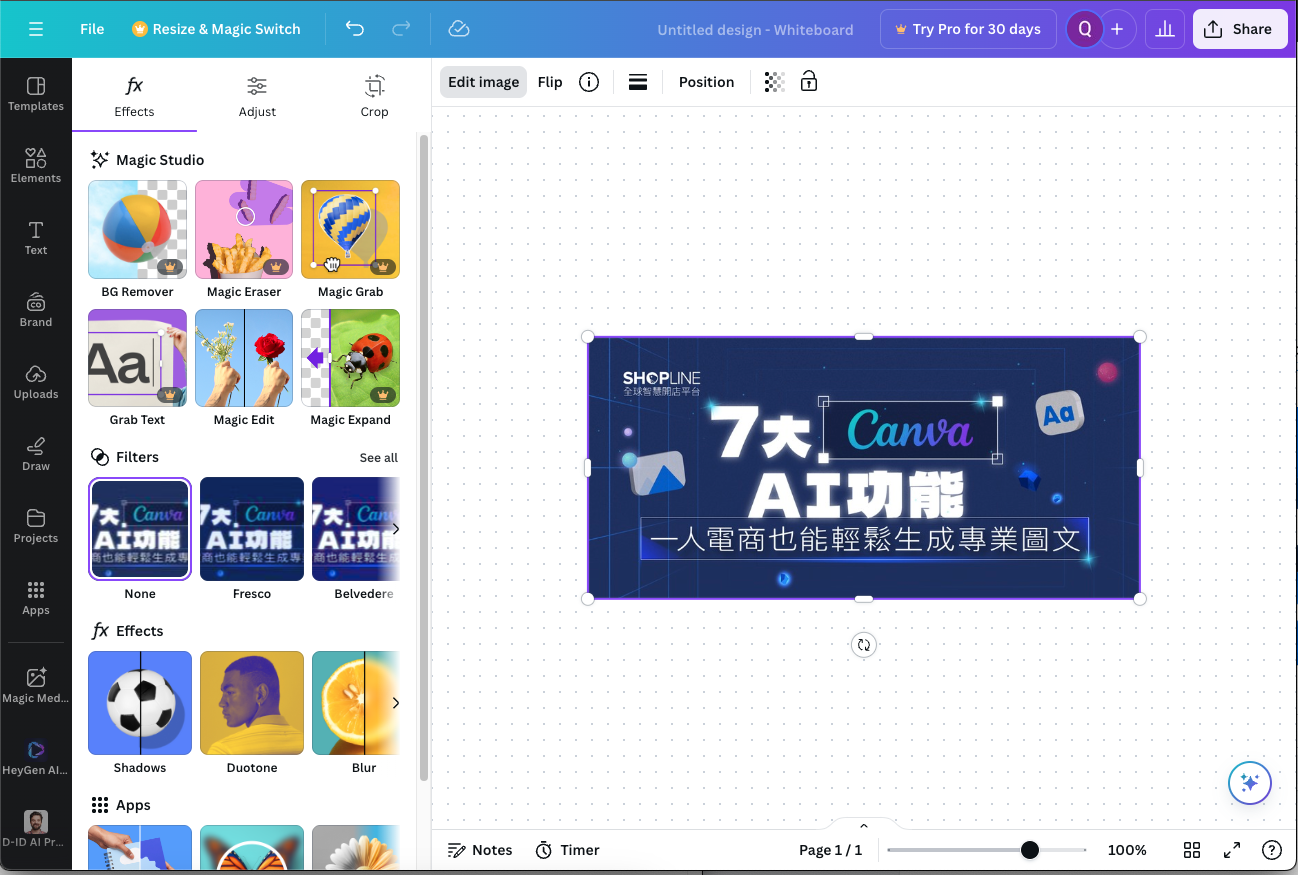Click the zoom slider handle

pos(1030,850)
